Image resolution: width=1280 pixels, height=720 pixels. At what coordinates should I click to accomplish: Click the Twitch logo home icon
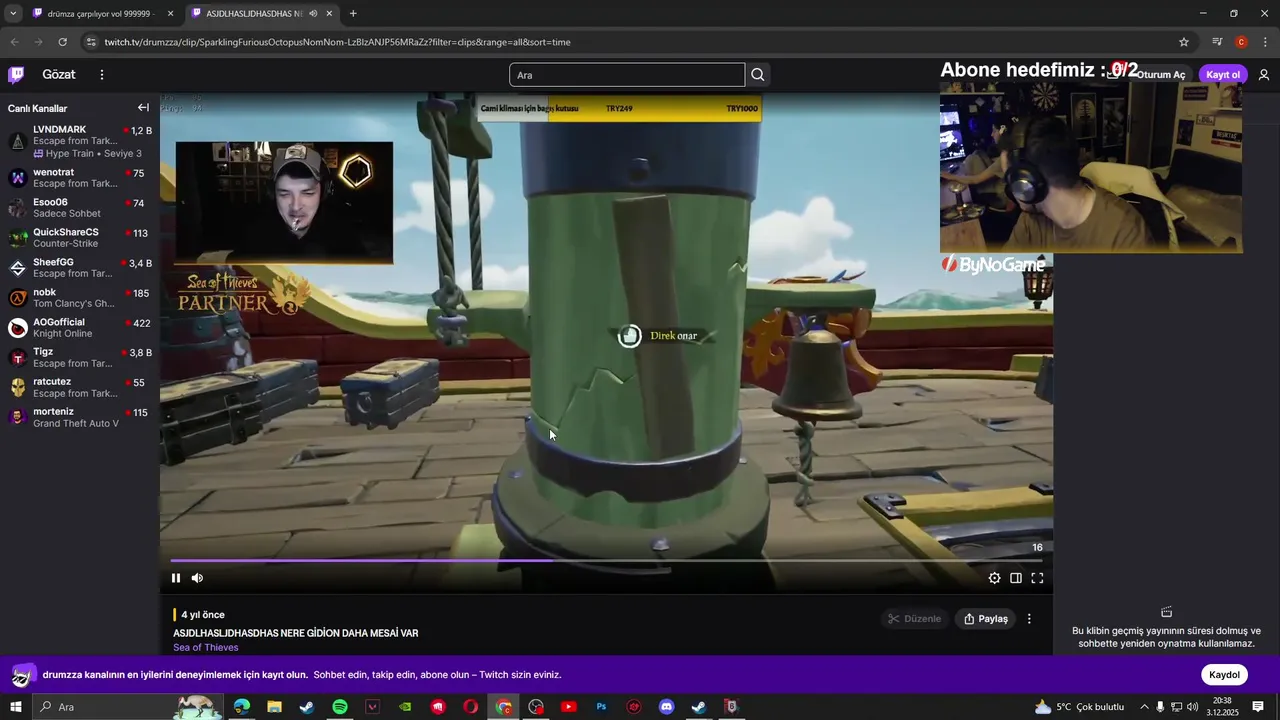click(x=16, y=74)
